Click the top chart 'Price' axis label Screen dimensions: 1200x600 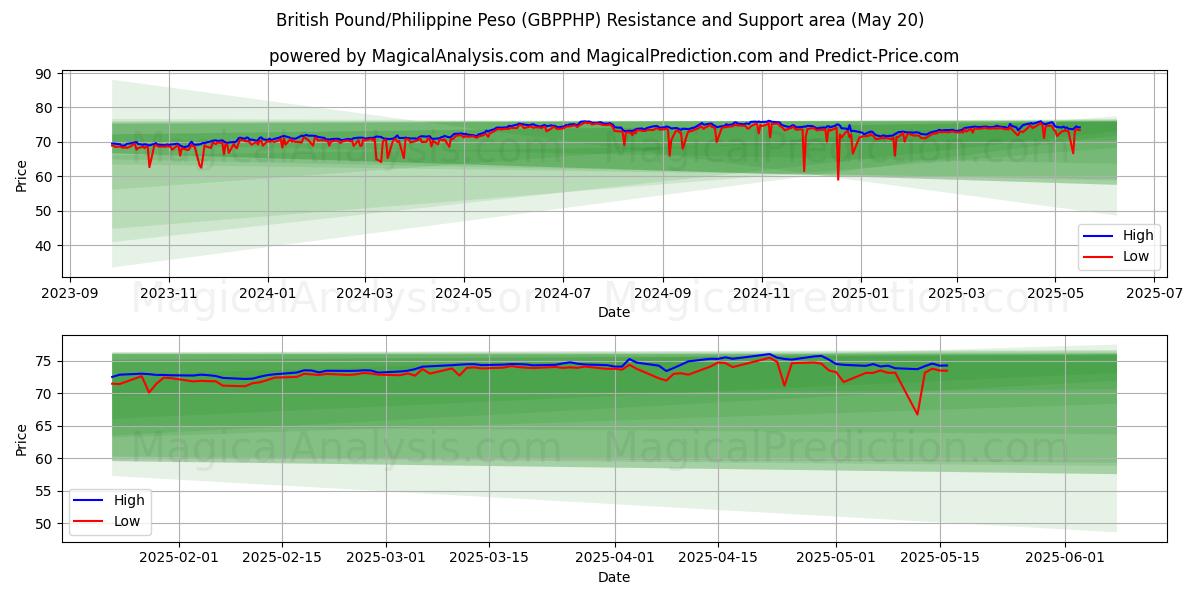(22, 176)
